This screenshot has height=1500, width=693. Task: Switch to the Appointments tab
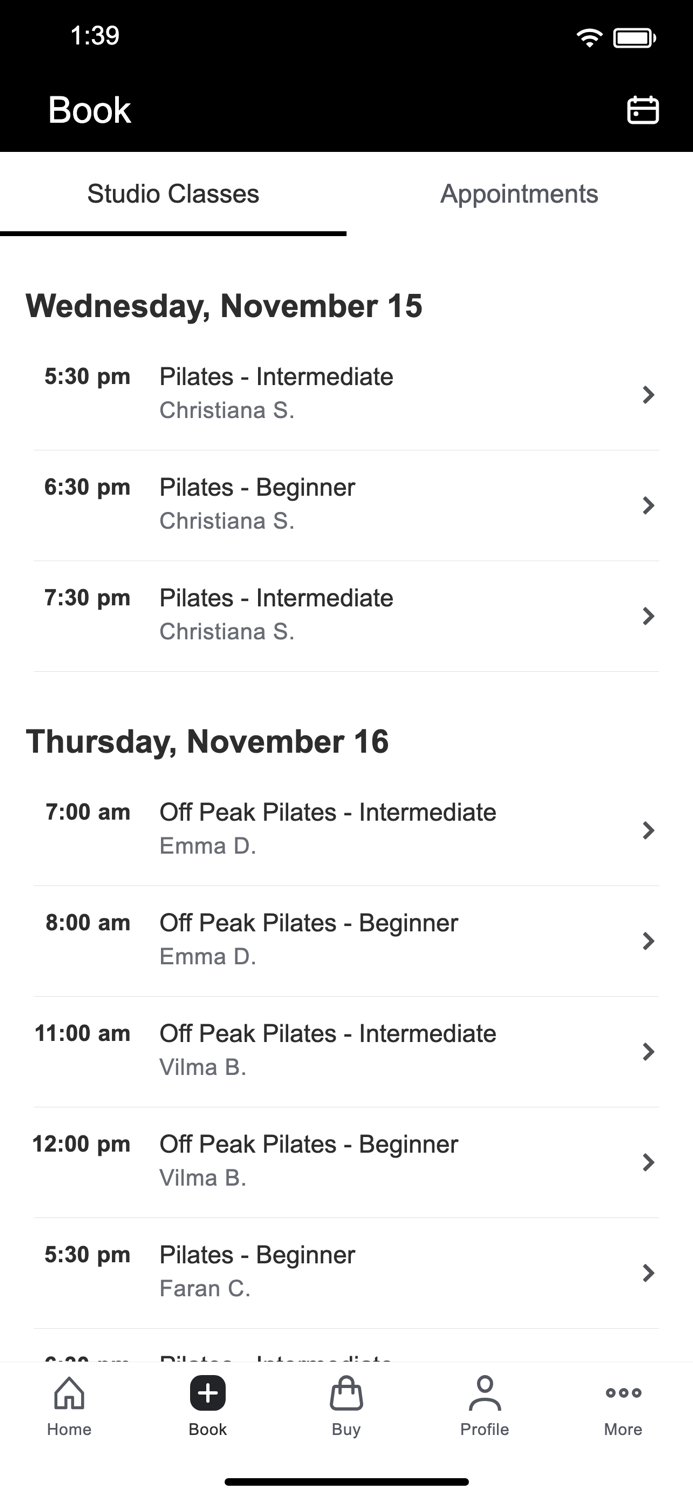pyautogui.click(x=519, y=194)
